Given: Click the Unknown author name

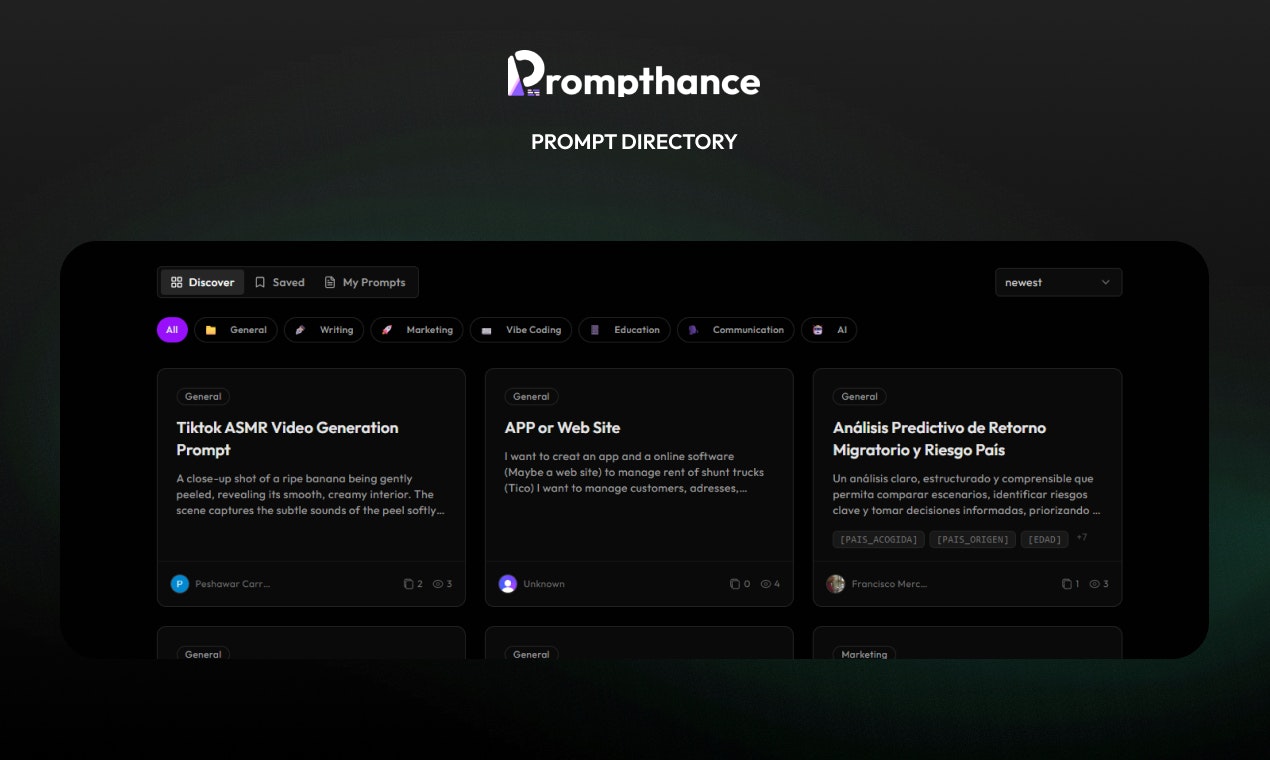Looking at the screenshot, I should 544,584.
